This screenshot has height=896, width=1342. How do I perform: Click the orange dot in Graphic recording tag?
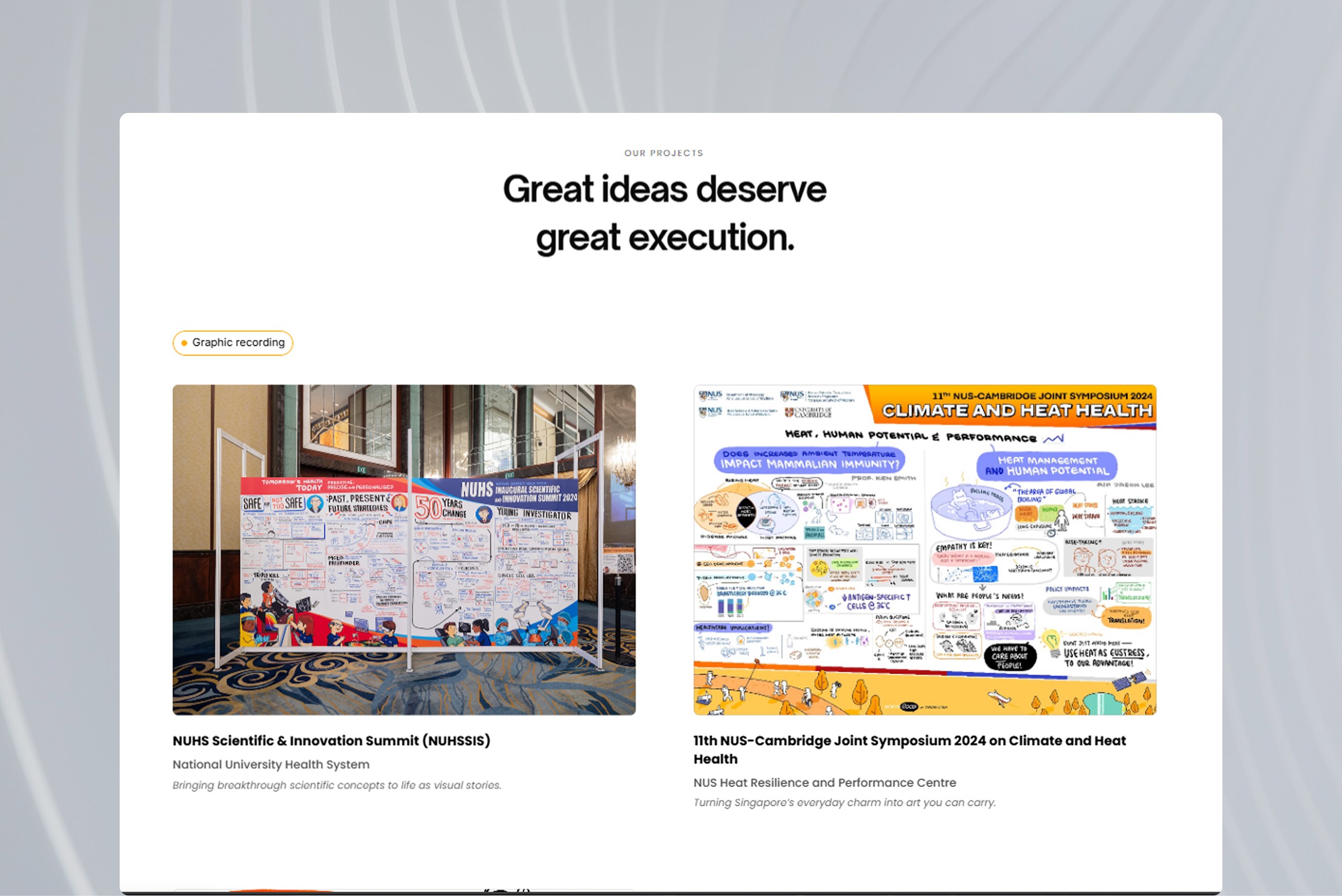pos(184,343)
